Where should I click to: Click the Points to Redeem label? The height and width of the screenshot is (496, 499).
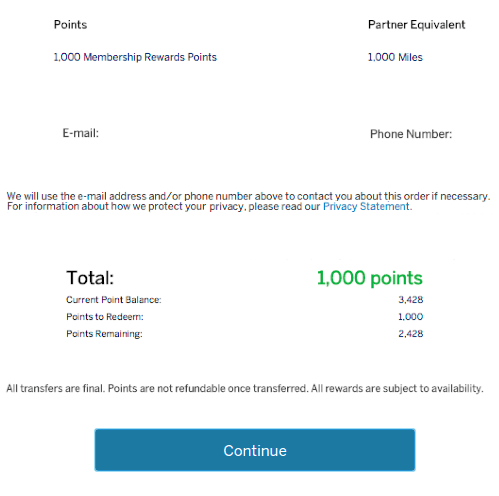tap(105, 317)
